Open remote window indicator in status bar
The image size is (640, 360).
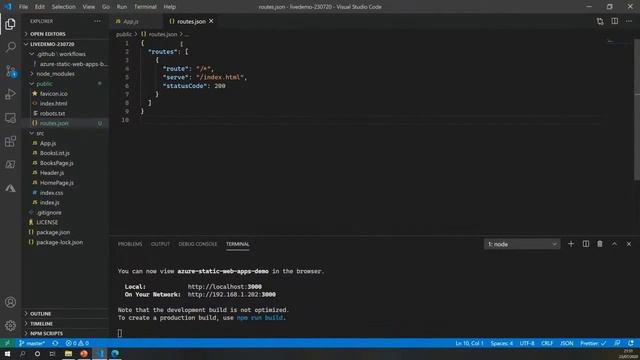tap(7, 343)
